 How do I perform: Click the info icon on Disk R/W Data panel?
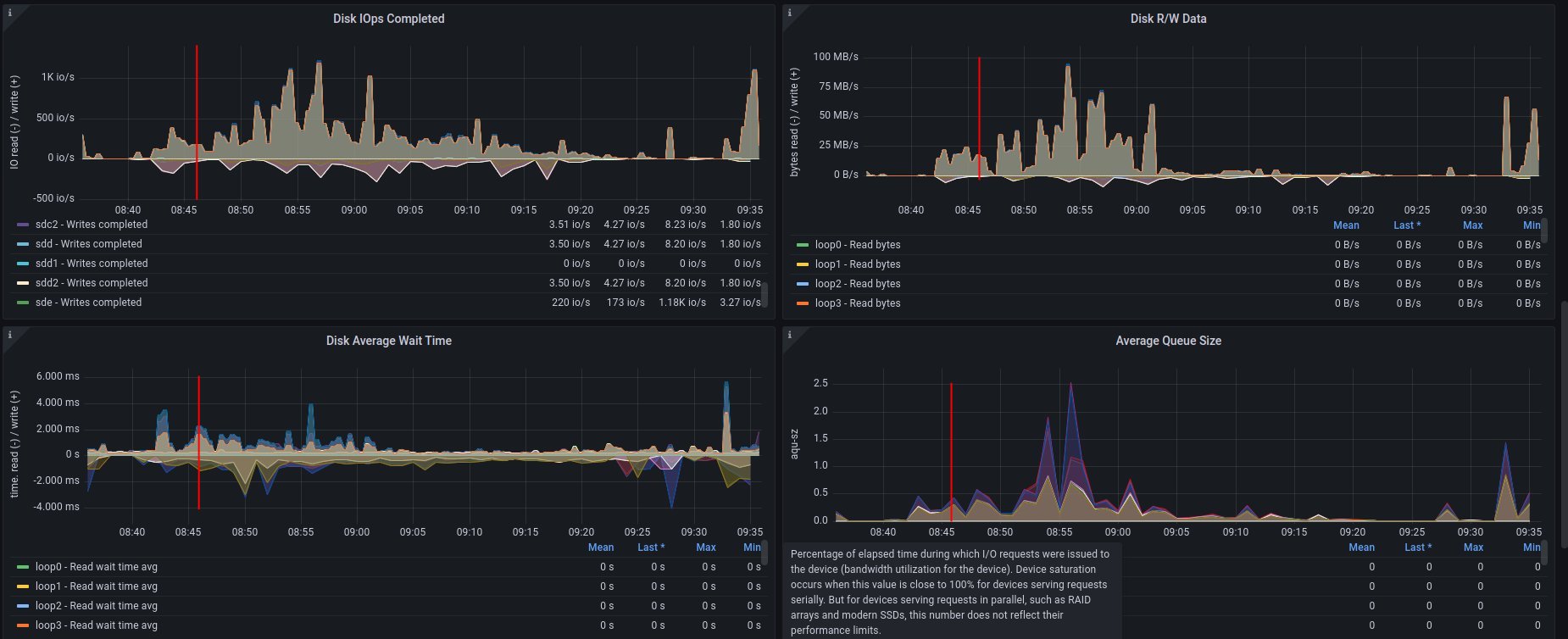coord(789,13)
